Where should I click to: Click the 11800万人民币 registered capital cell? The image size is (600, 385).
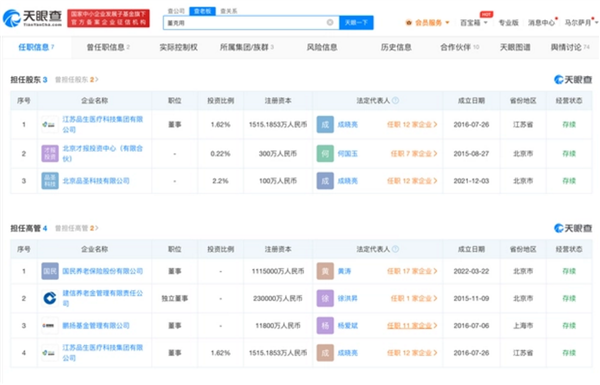(x=278, y=326)
